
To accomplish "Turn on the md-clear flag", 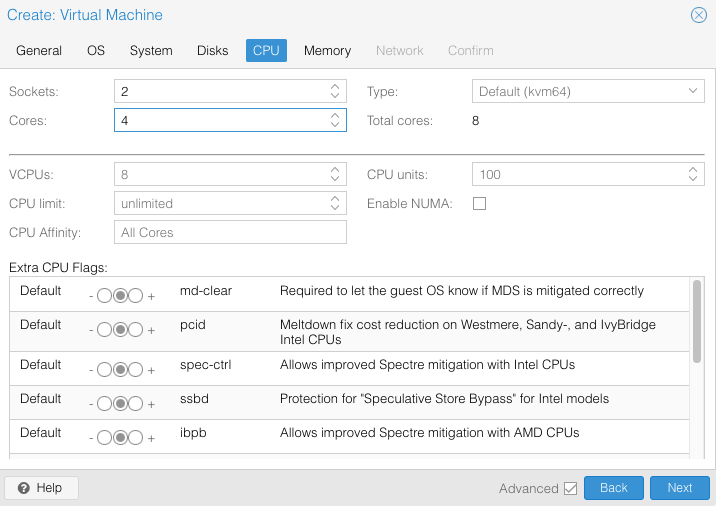I will point(136,296).
